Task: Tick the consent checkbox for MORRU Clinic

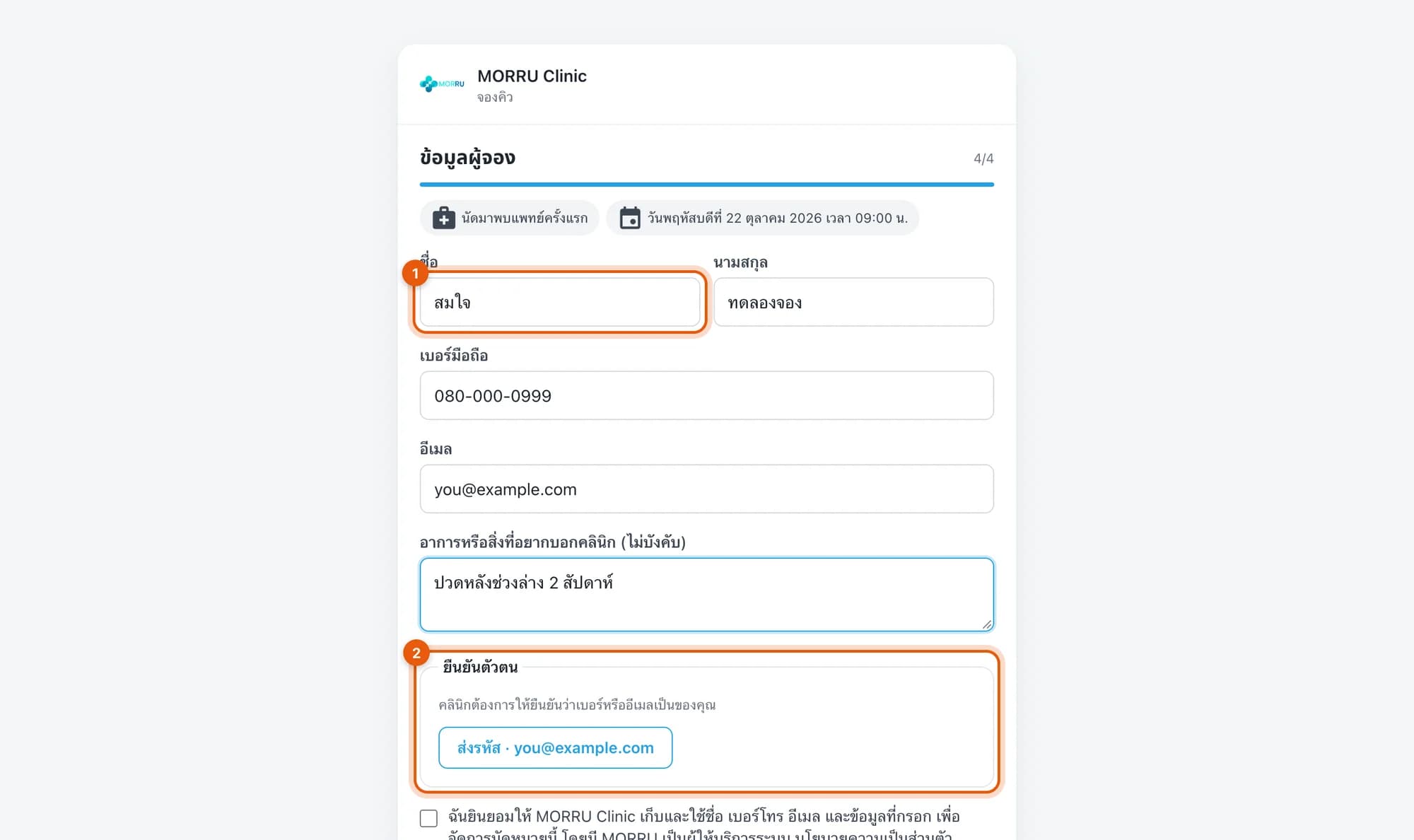Action: tap(428, 818)
